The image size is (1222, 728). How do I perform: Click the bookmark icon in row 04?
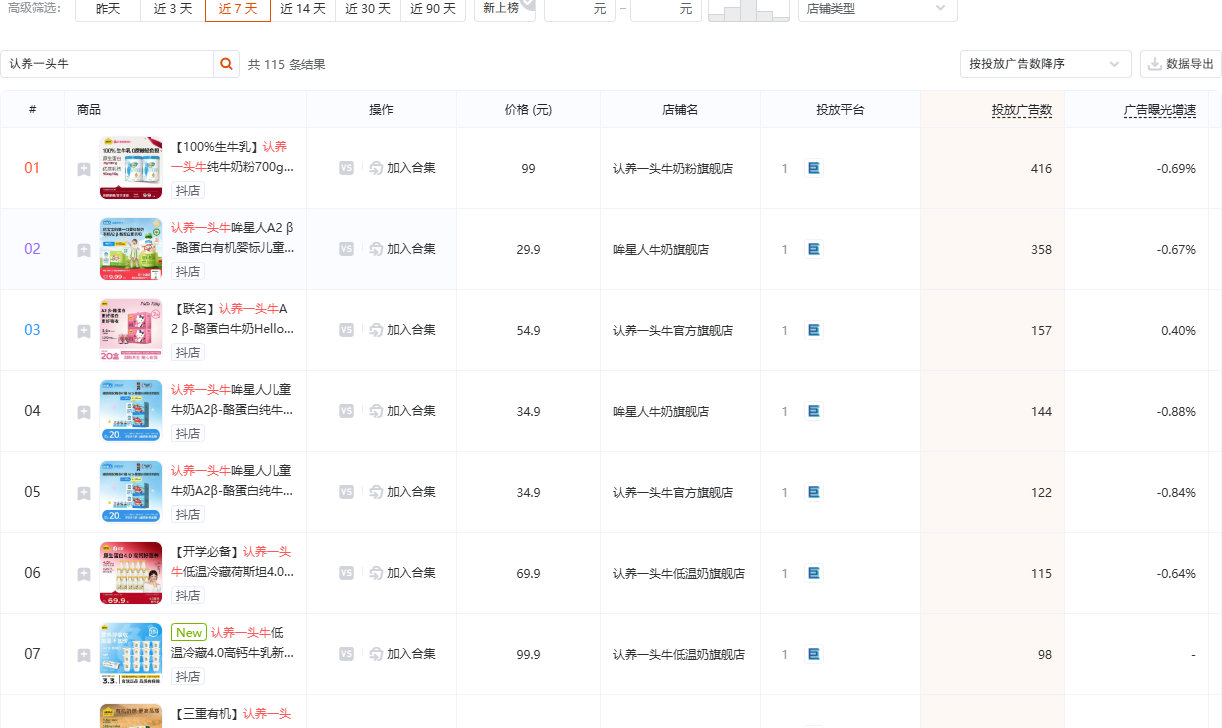[84, 412]
